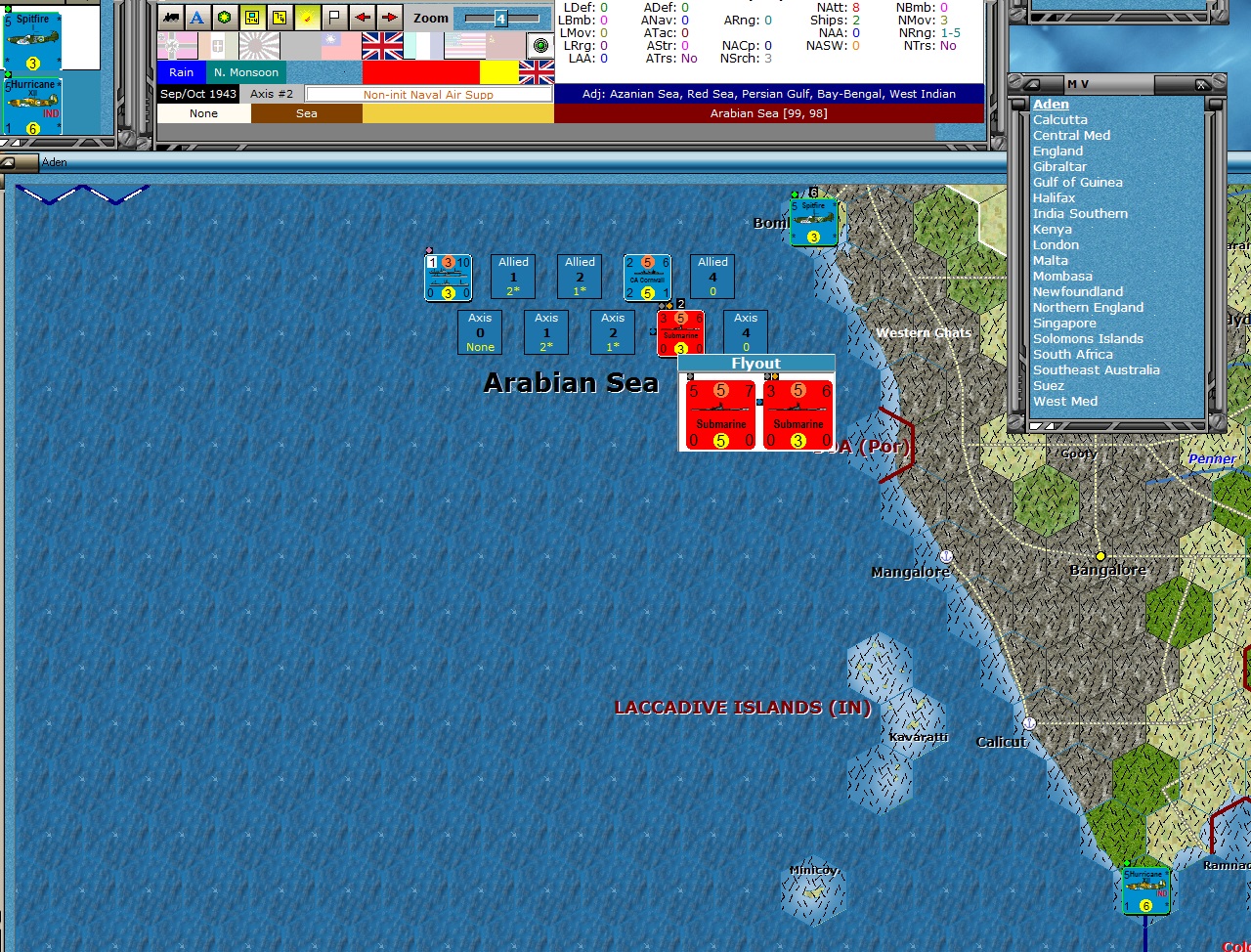Viewport: 1251px width, 952px height.
Task: Click the Allied 2 sea box section
Action: [x=580, y=277]
